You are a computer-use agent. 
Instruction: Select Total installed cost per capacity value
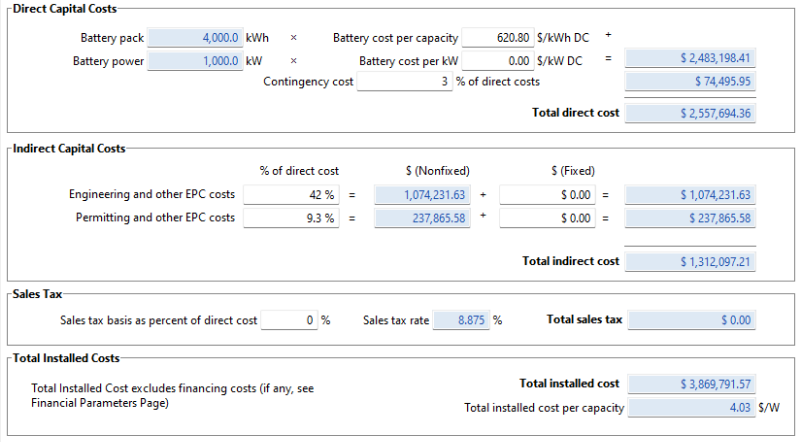[x=690, y=407]
